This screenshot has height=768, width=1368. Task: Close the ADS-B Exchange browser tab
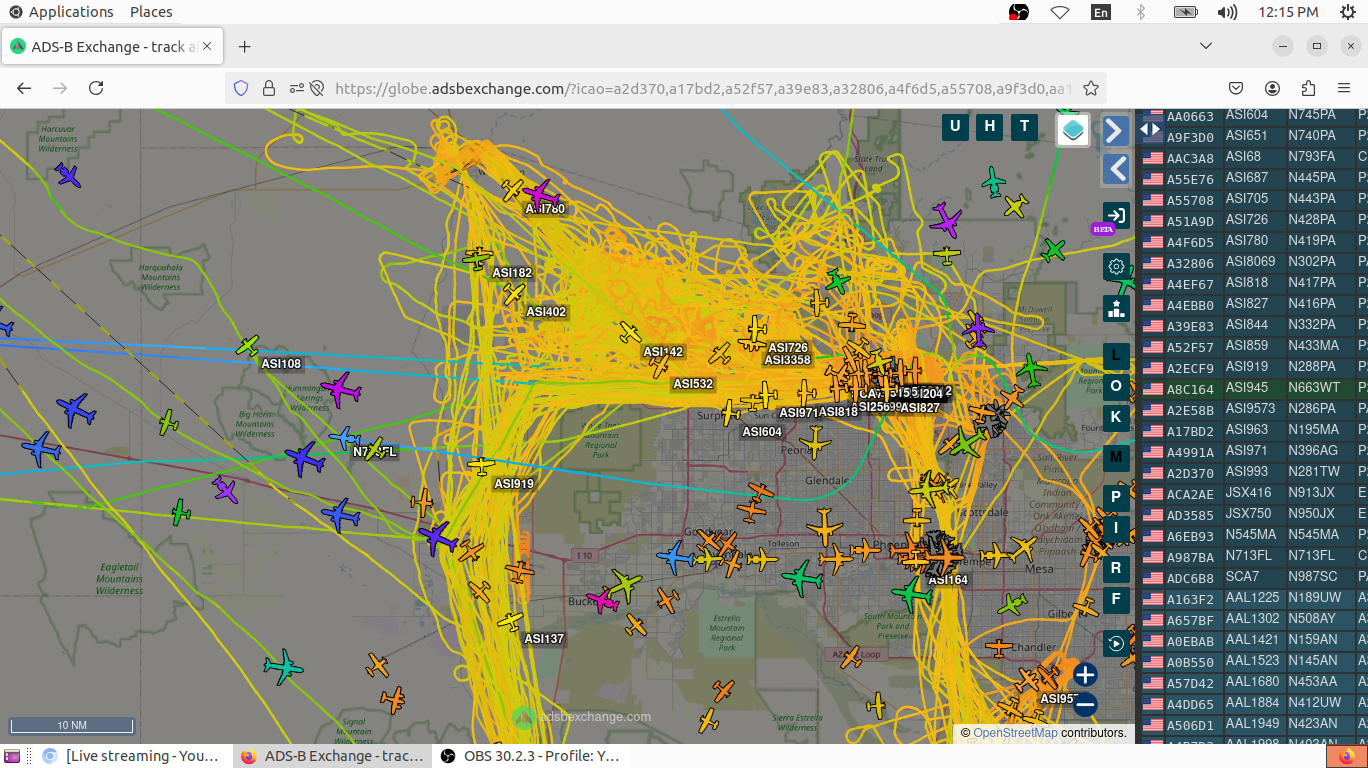pos(208,47)
